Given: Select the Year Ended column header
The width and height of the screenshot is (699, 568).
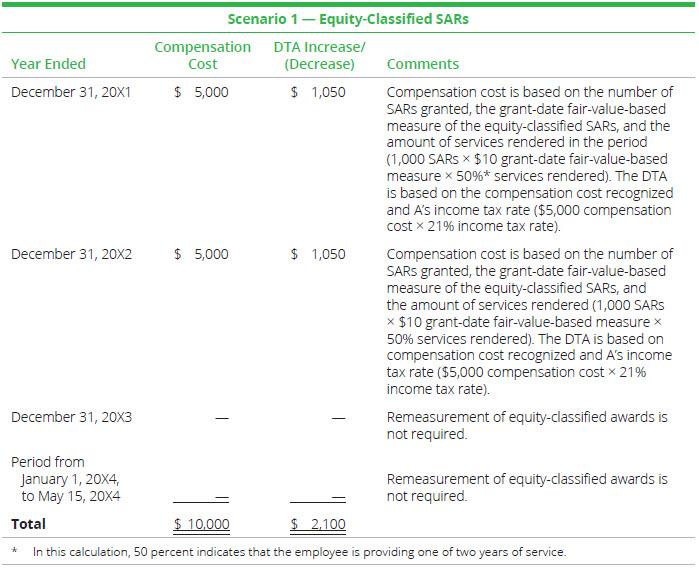Looking at the screenshot, I should coord(48,64).
